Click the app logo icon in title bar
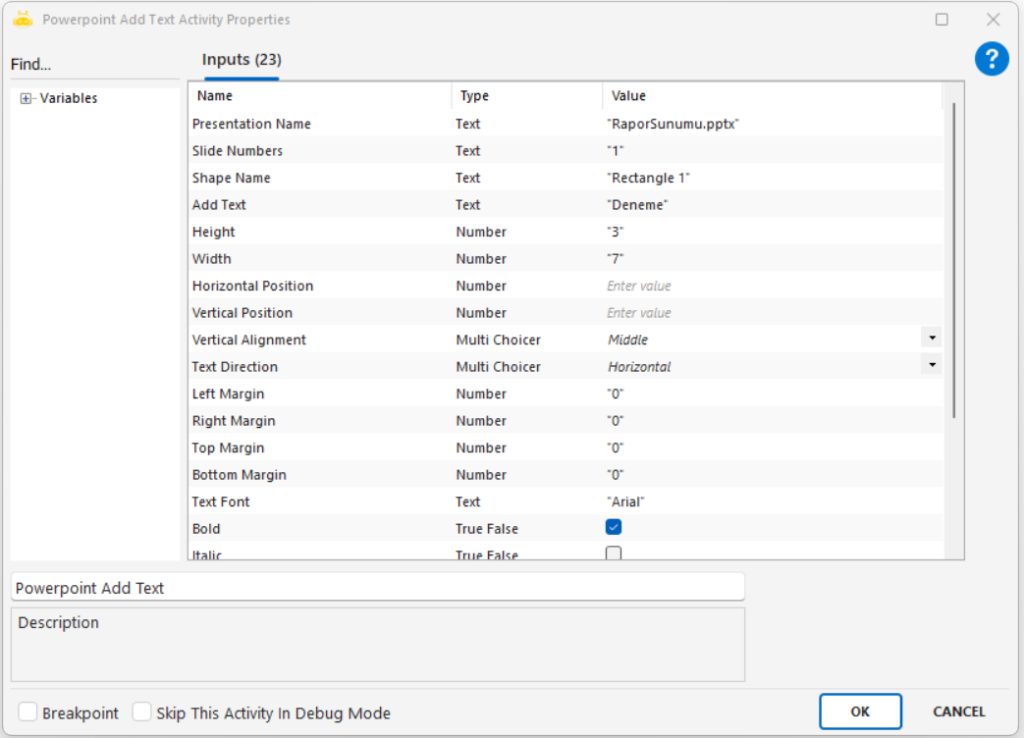Image resolution: width=1024 pixels, height=738 pixels. click(x=23, y=19)
